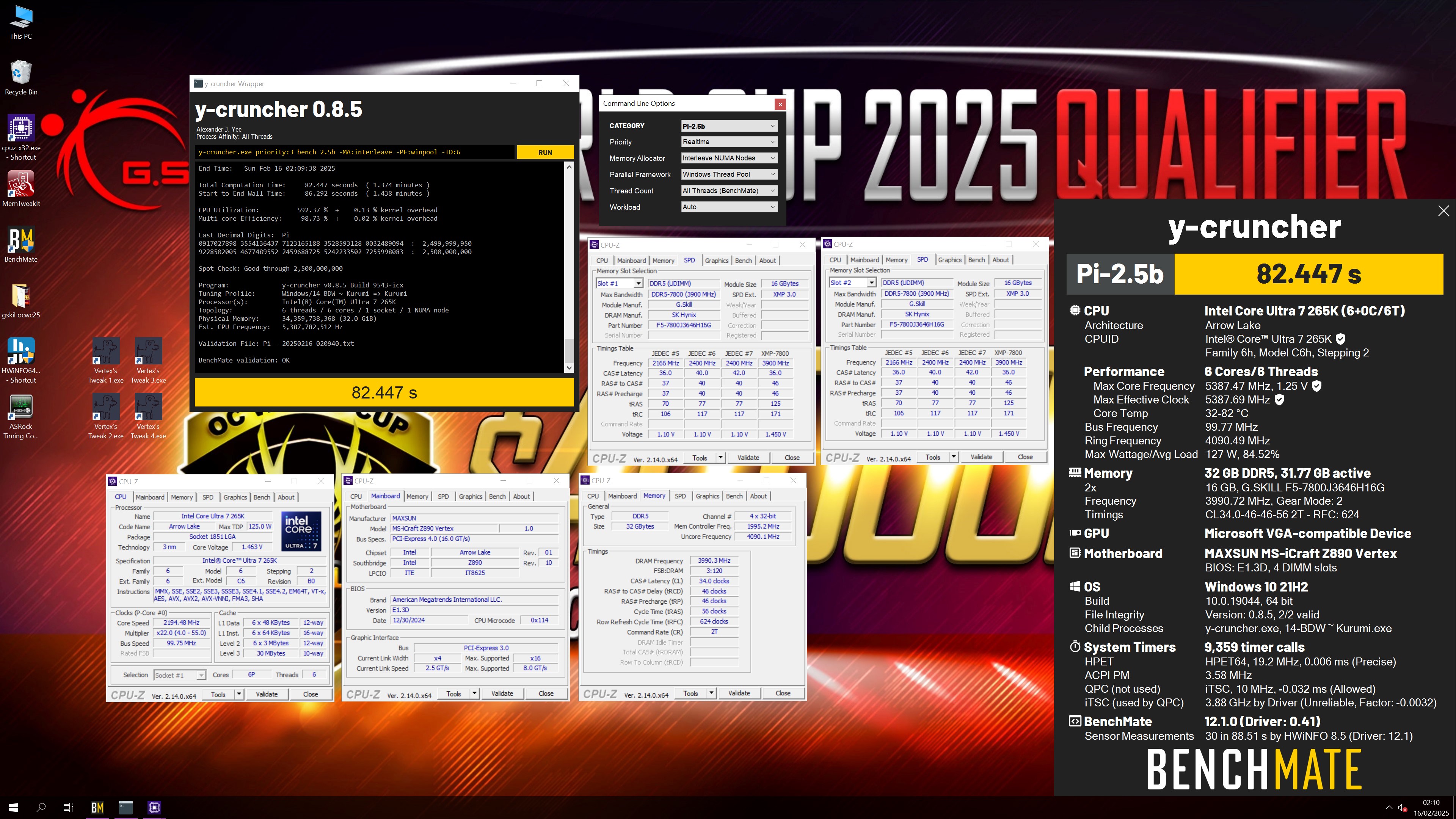Switch to Memory tab in Slot #1 window
1456x819 pixels.
[663, 260]
